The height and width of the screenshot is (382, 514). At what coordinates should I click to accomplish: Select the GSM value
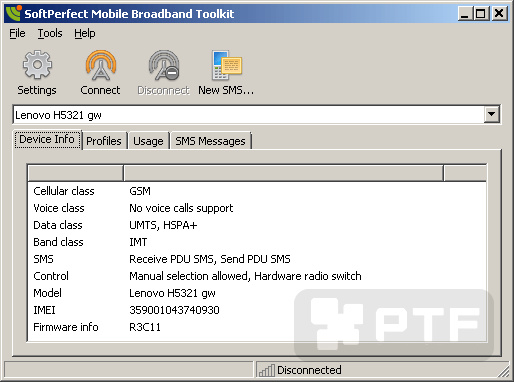click(x=140, y=191)
